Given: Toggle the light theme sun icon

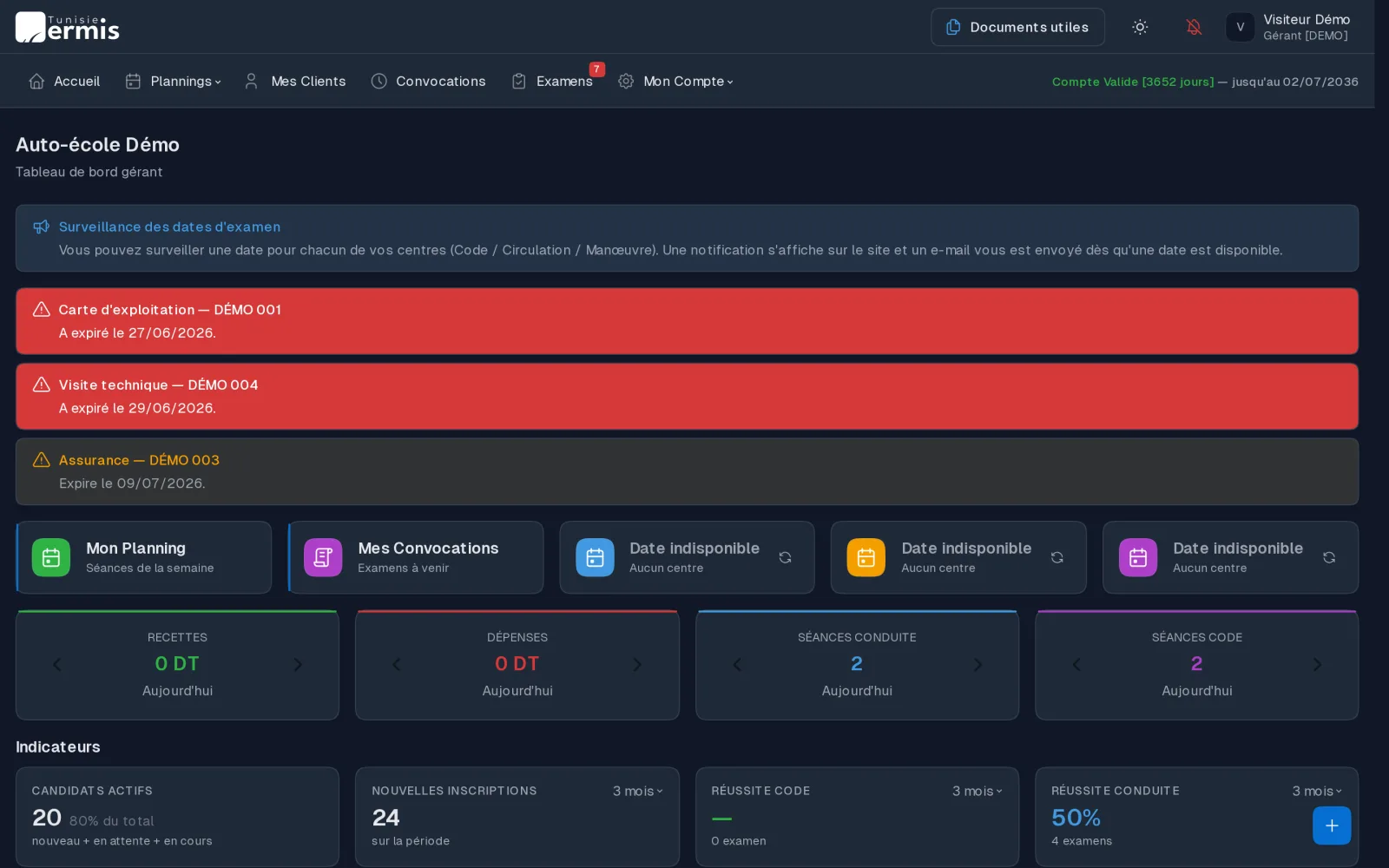Looking at the screenshot, I should click(1140, 27).
